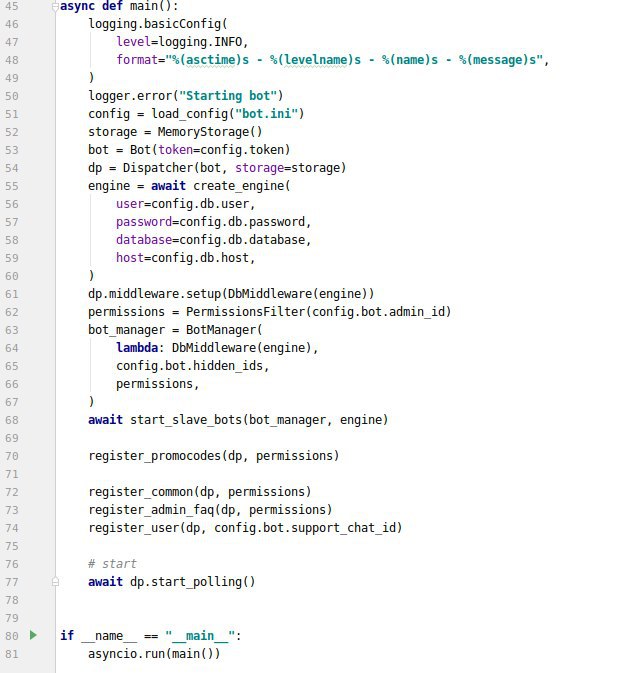The width and height of the screenshot is (641, 673).
Task: Click the "bot.ini" string in load_config
Action: (x=266, y=114)
